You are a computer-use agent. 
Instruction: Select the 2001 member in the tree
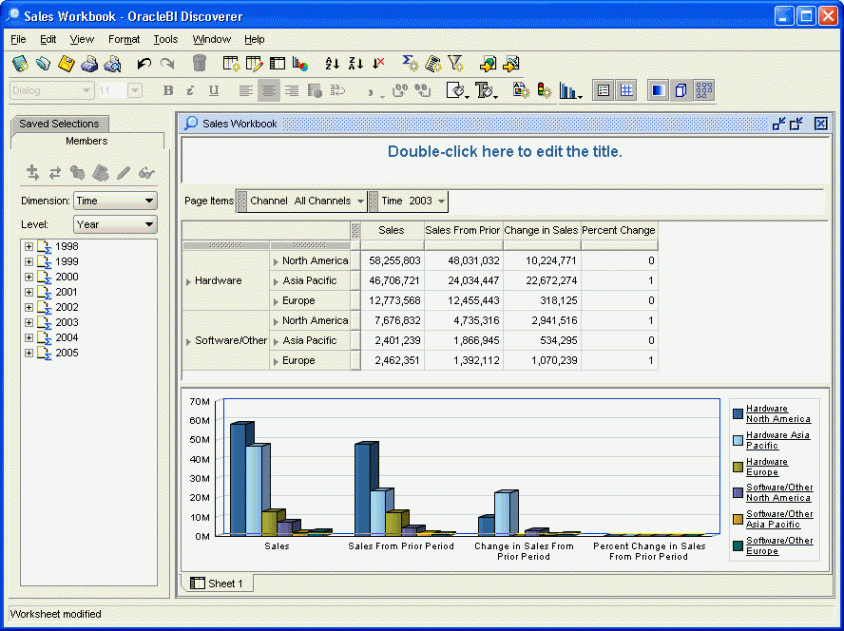[x=67, y=292]
